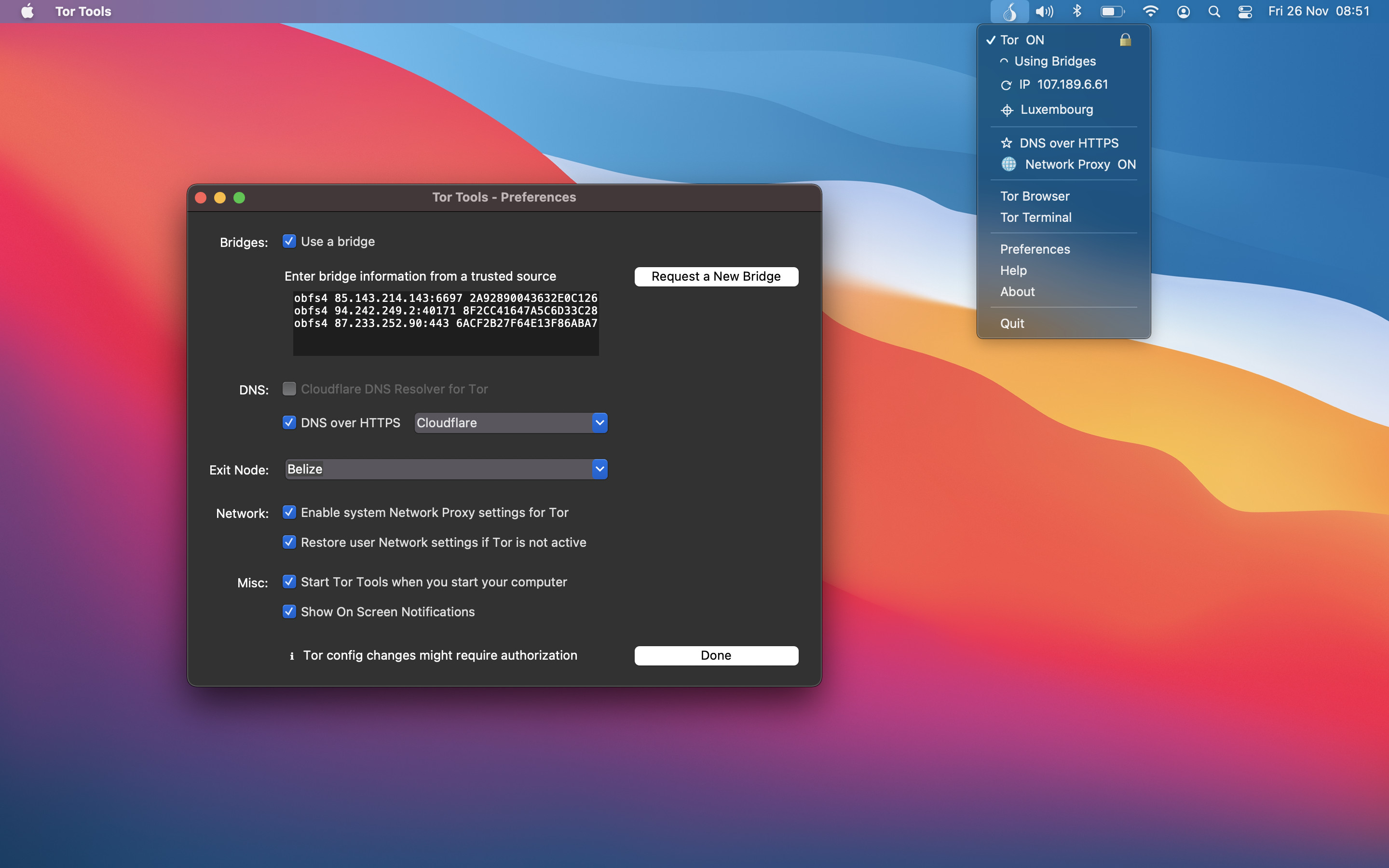
Task: Open Tor Terminal from the menu
Action: coord(1063,217)
